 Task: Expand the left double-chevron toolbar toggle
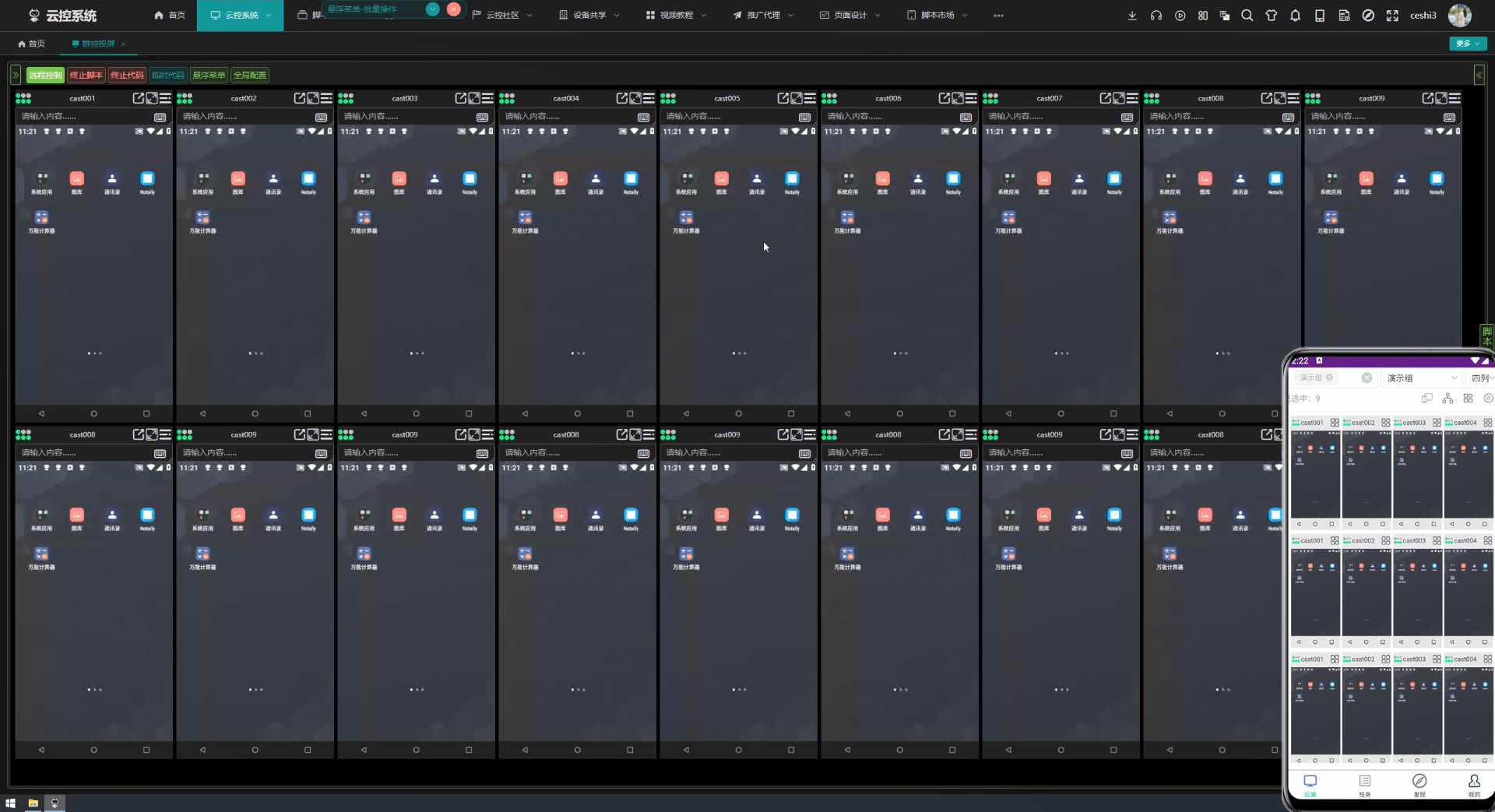tap(16, 75)
